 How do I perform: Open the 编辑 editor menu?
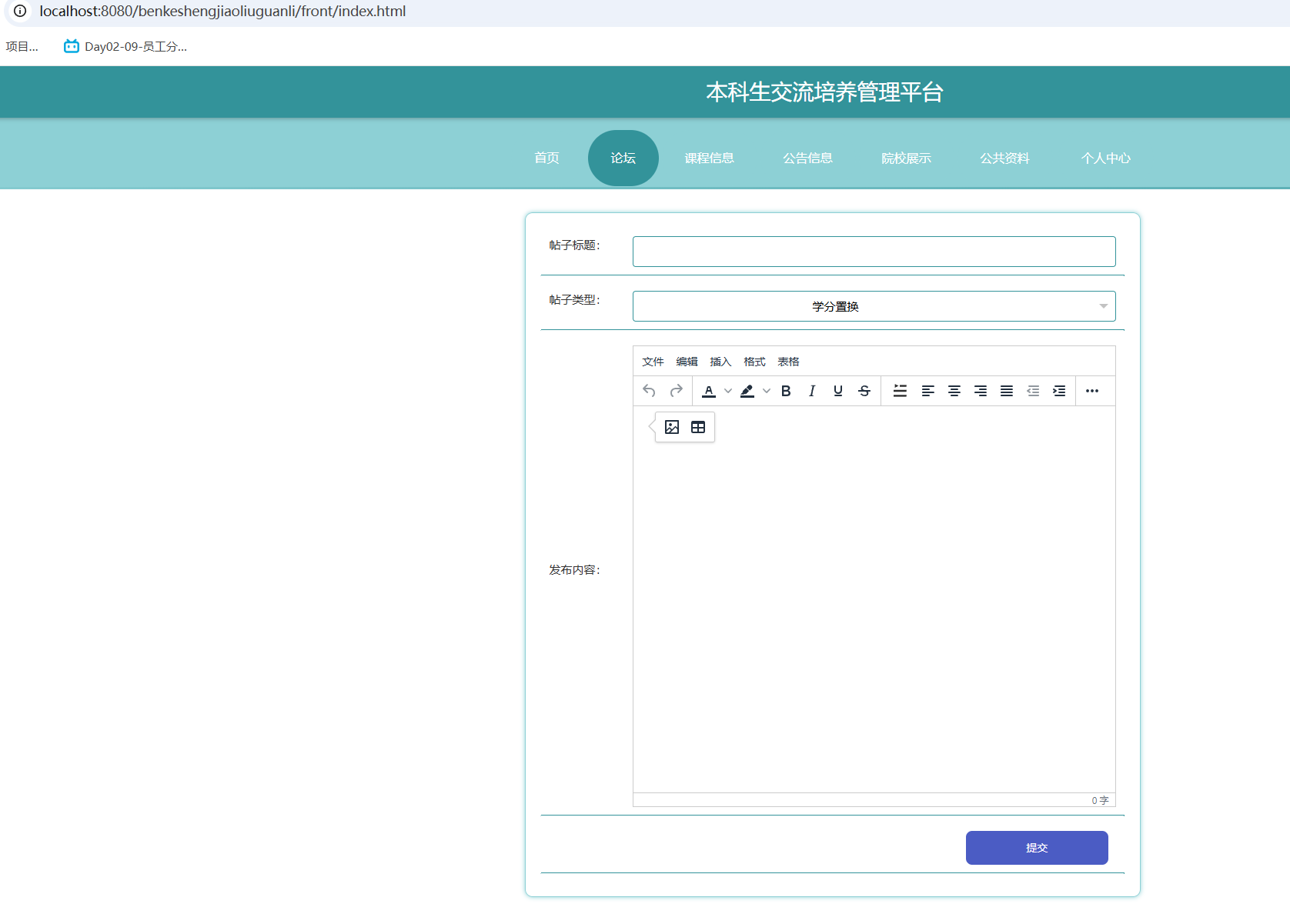(687, 362)
